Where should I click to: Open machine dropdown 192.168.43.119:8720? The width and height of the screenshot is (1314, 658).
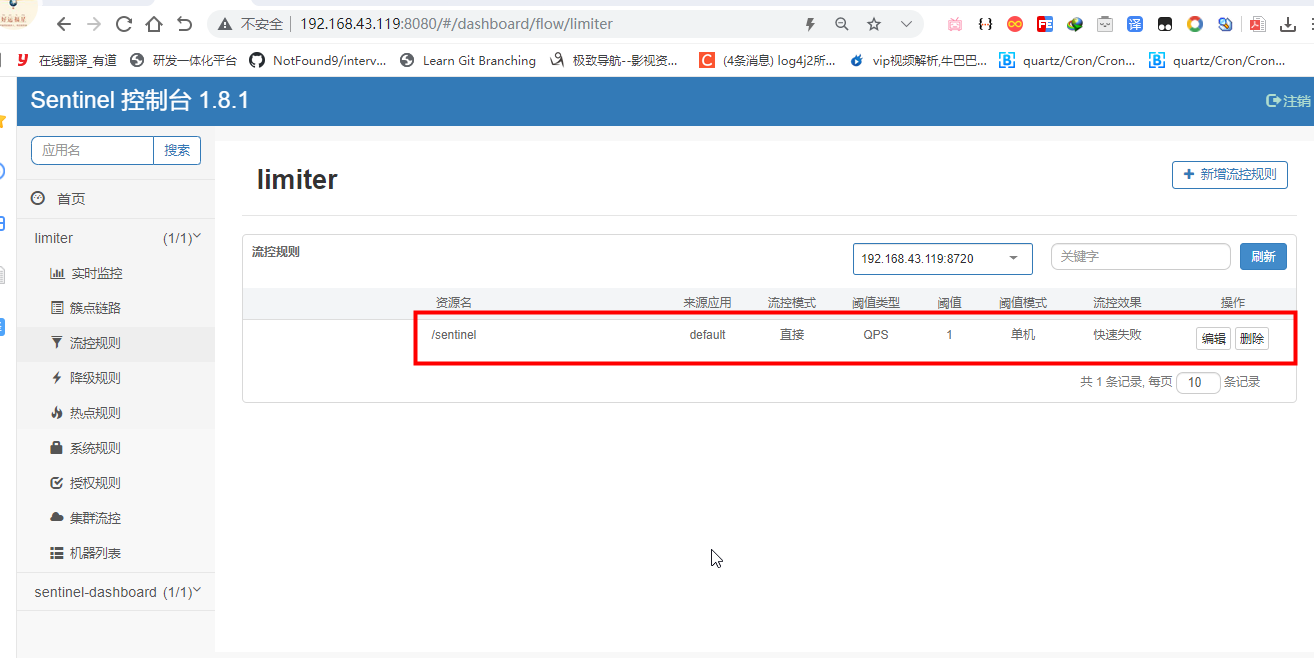(x=942, y=258)
